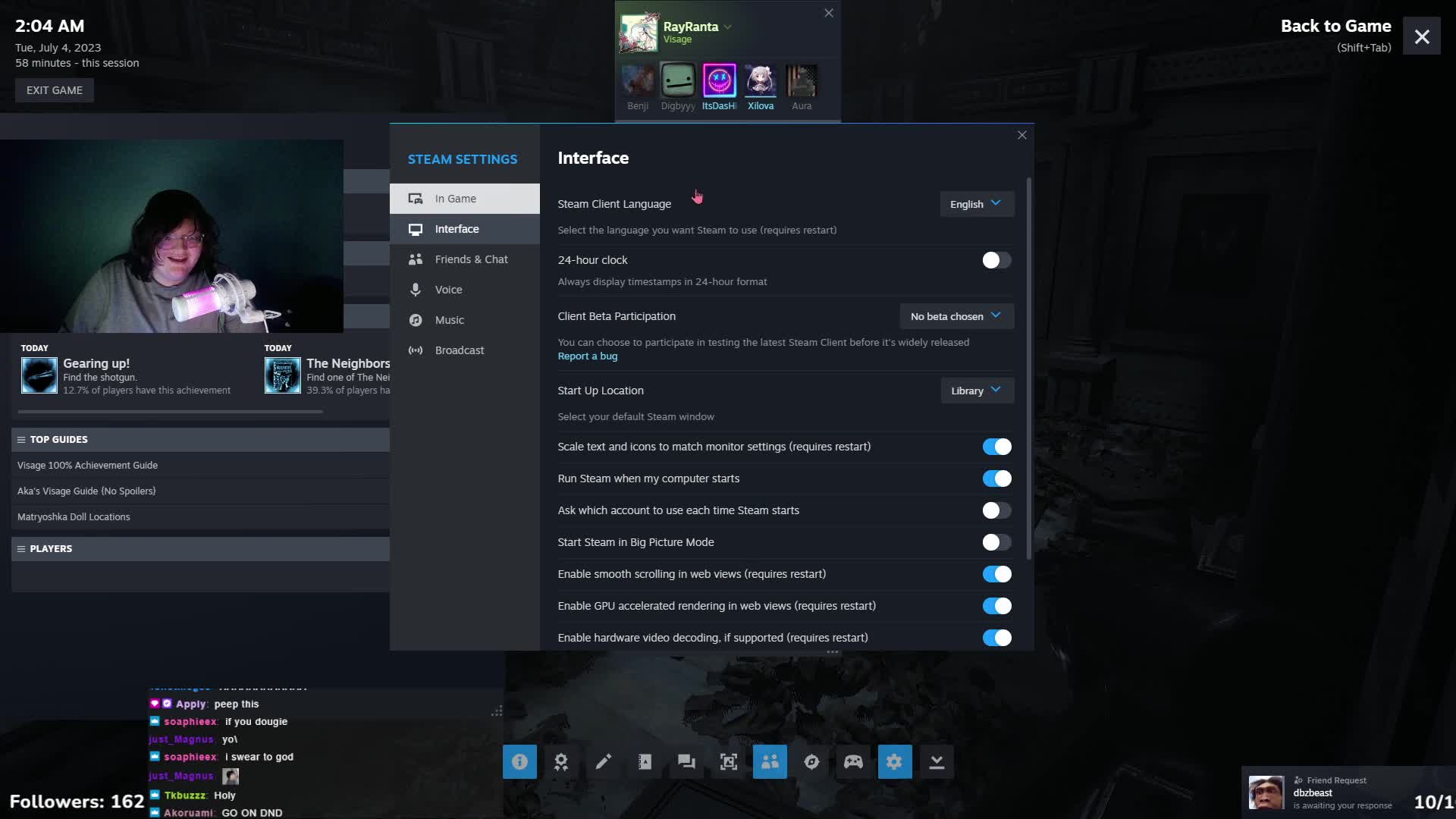Select friend Benji's avatar
This screenshot has width=1456, height=819.
pos(638,80)
